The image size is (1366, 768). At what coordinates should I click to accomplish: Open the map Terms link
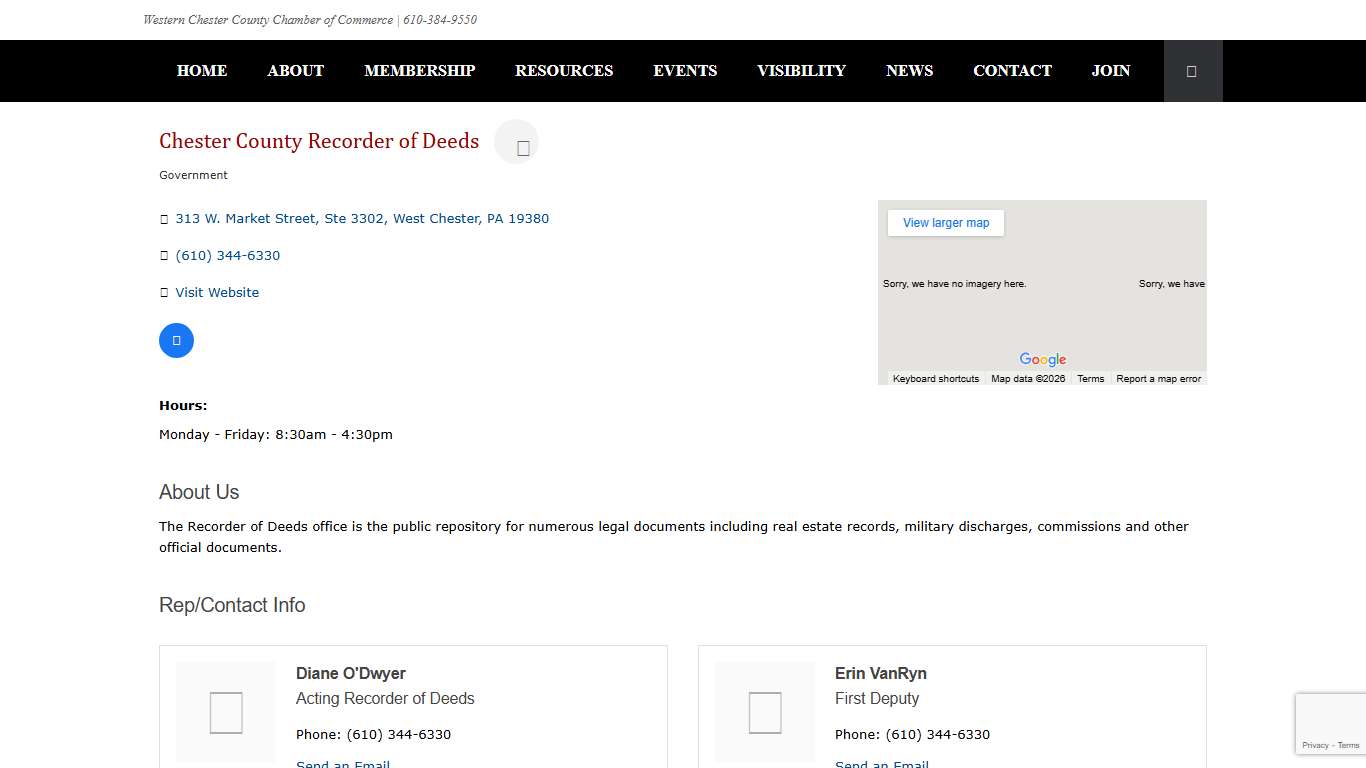[x=1090, y=378]
